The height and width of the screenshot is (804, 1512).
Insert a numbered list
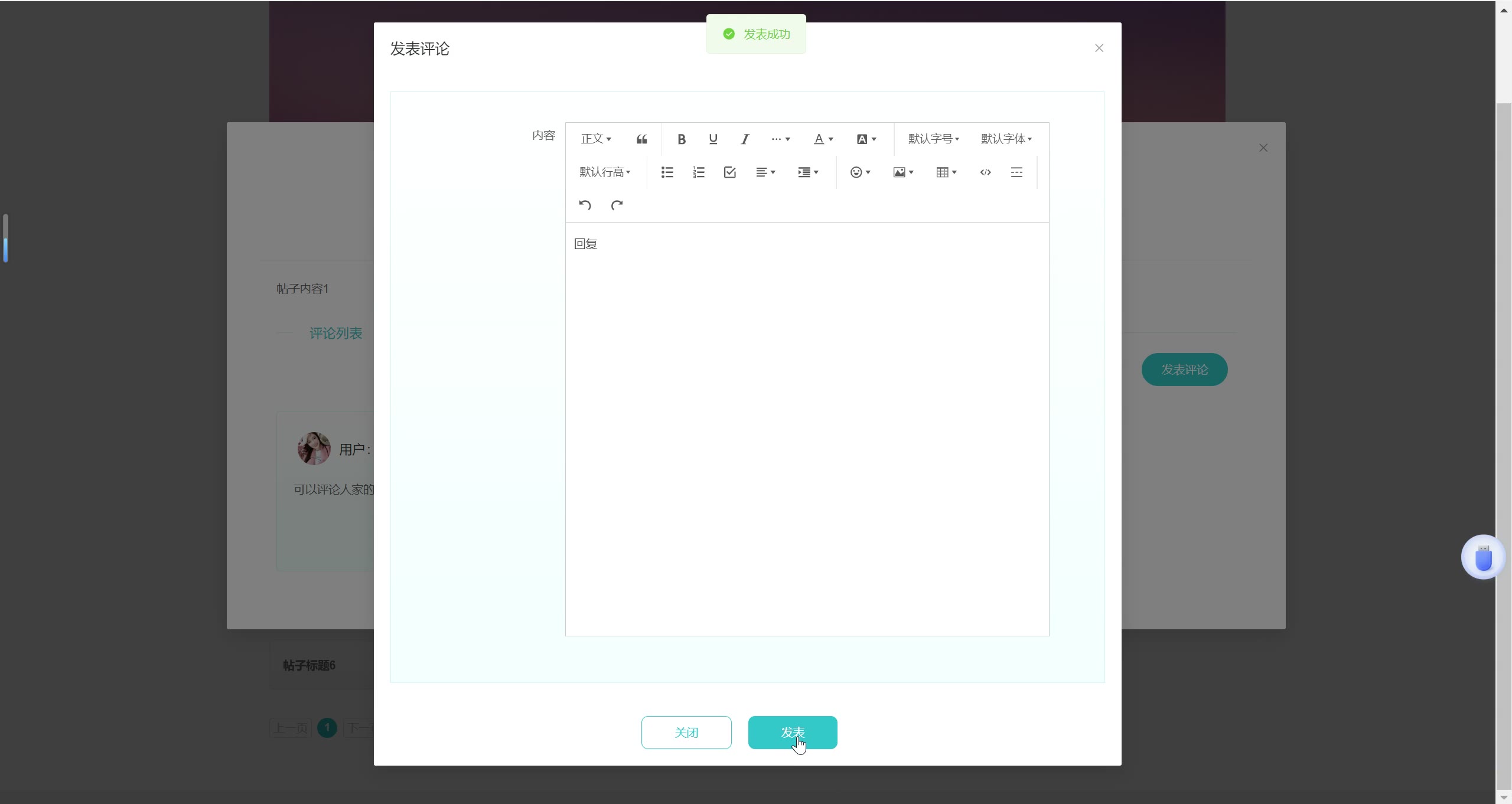698,172
